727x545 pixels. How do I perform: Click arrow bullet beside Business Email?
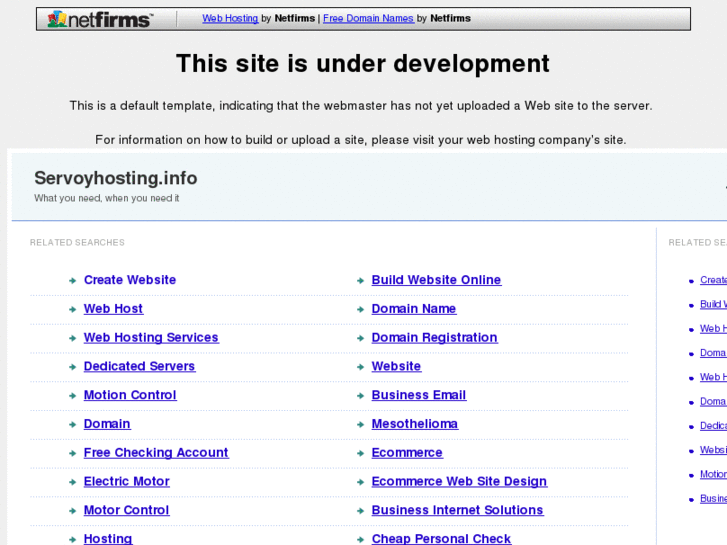click(360, 396)
